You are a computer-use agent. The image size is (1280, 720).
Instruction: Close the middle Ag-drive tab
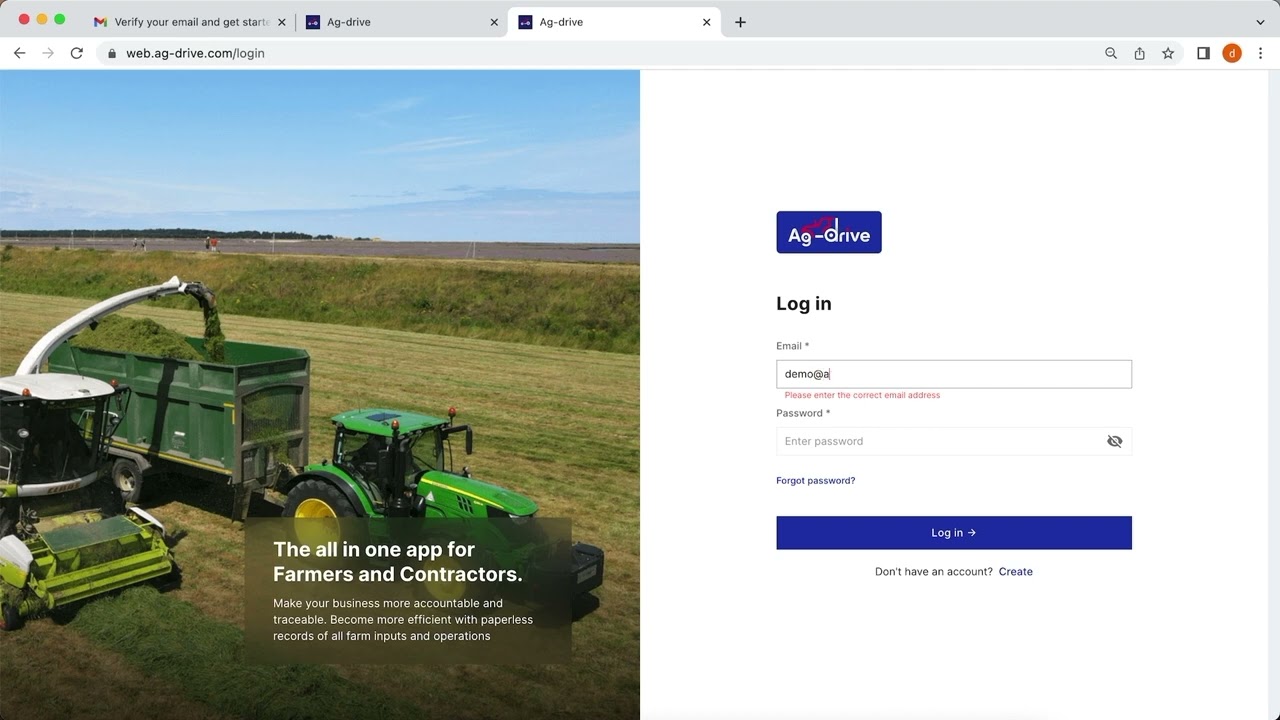[x=494, y=22]
